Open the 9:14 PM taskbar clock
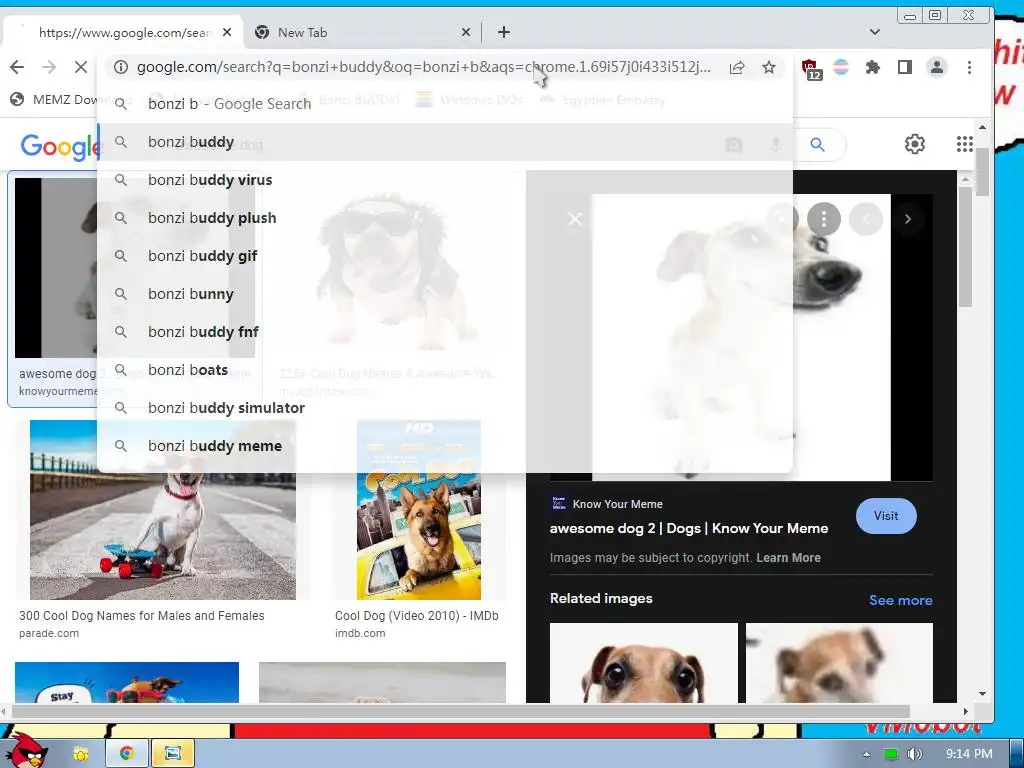The image size is (1024, 768). [x=969, y=754]
